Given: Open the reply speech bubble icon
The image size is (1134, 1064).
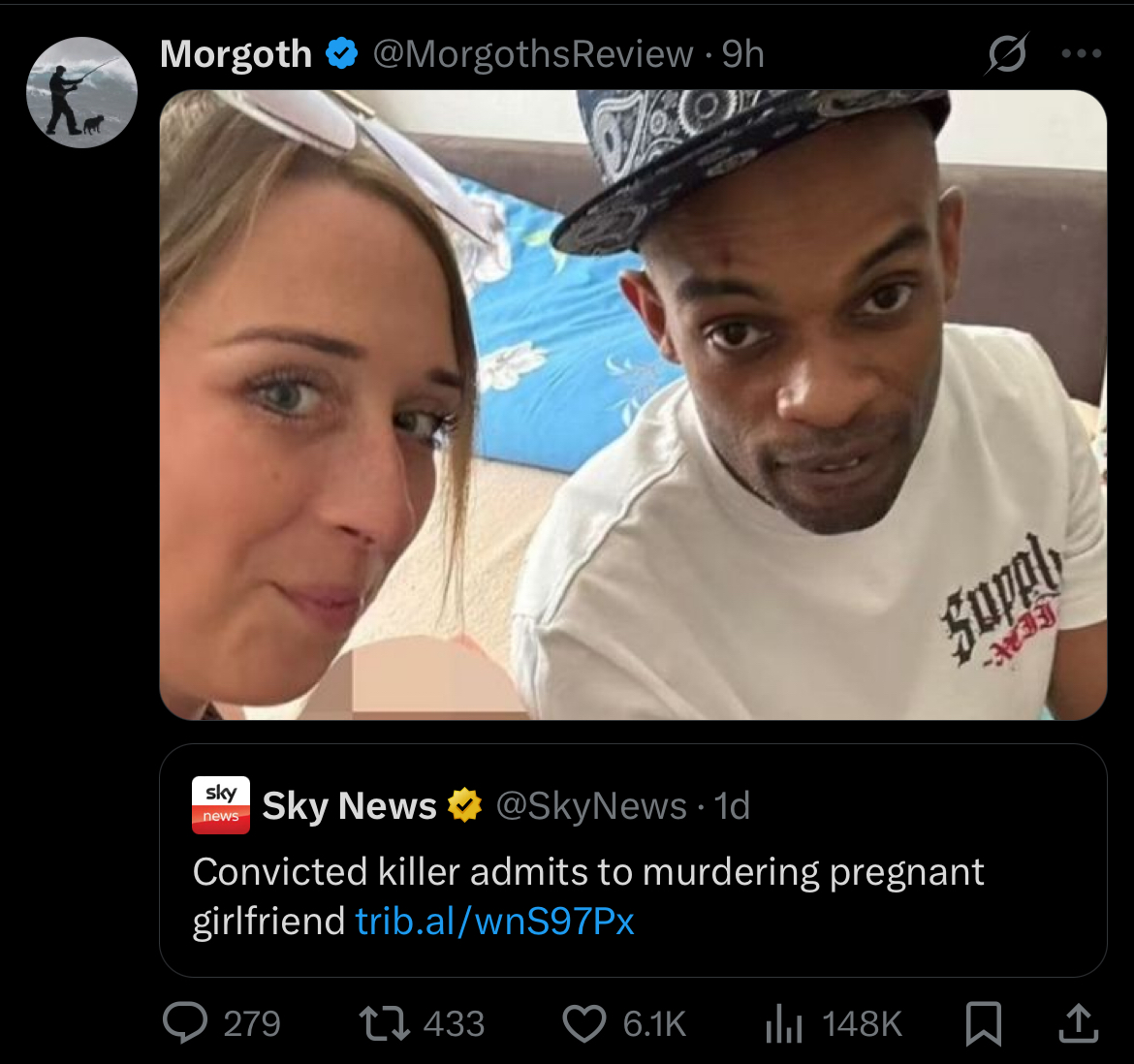Looking at the screenshot, I should [x=185, y=1022].
